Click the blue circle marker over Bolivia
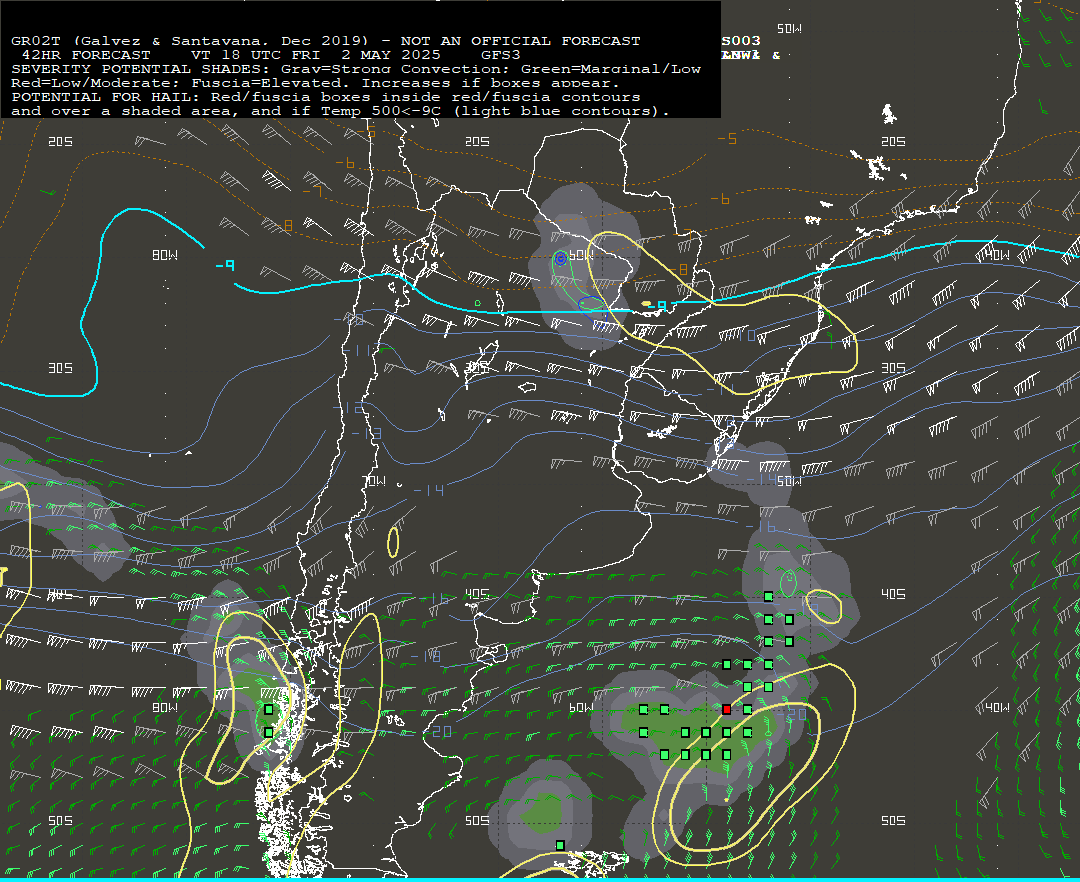 [561, 258]
